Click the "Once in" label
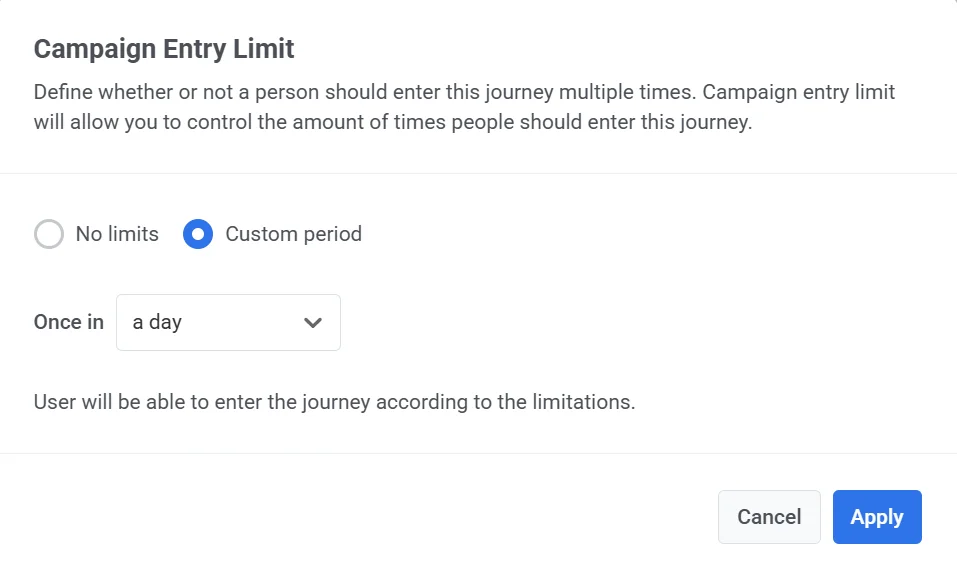Image resolution: width=957 pixels, height=574 pixels. point(69,322)
